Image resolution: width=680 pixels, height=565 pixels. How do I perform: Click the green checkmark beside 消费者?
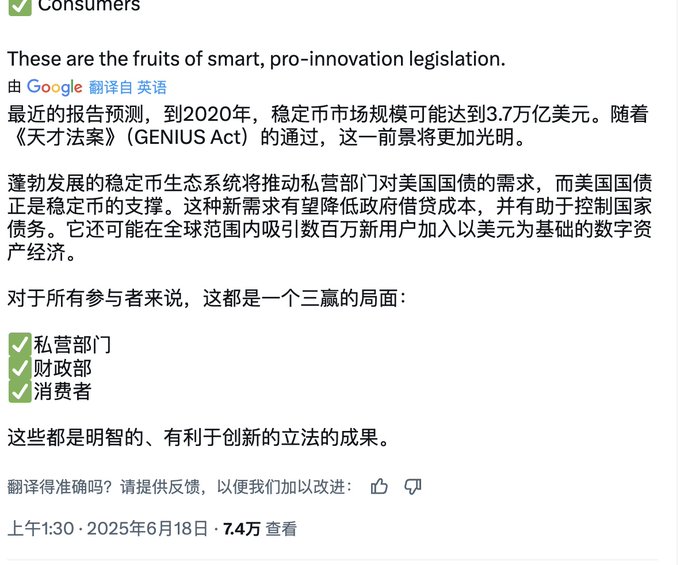19,391
